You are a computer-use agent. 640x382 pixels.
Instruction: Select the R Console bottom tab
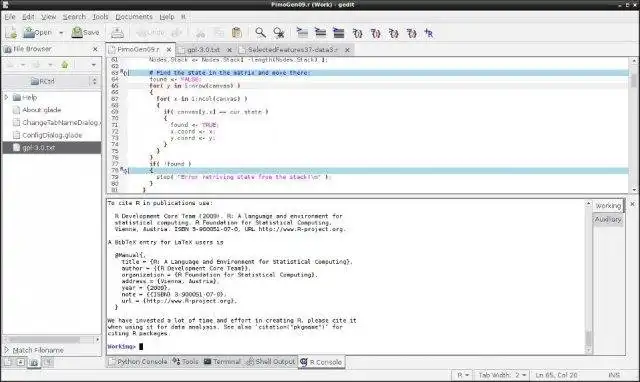[322, 362]
